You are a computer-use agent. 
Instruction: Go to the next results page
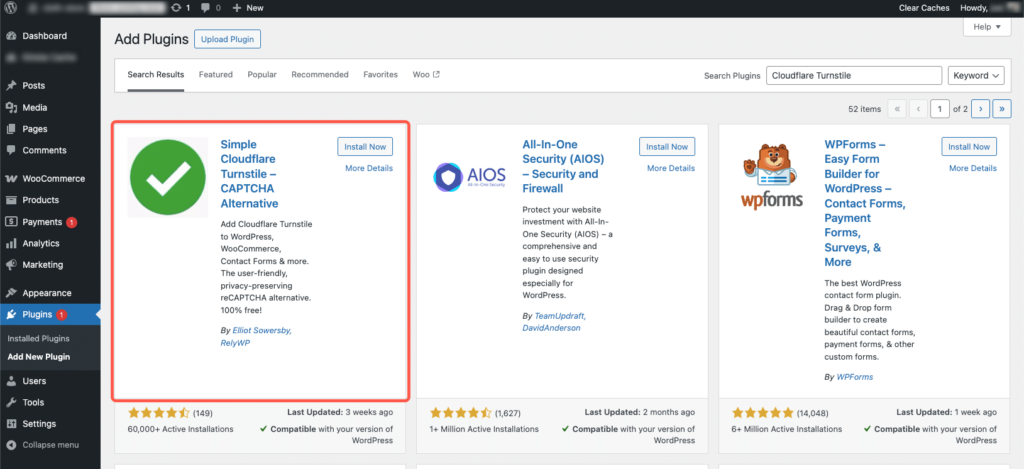pyautogui.click(x=981, y=108)
